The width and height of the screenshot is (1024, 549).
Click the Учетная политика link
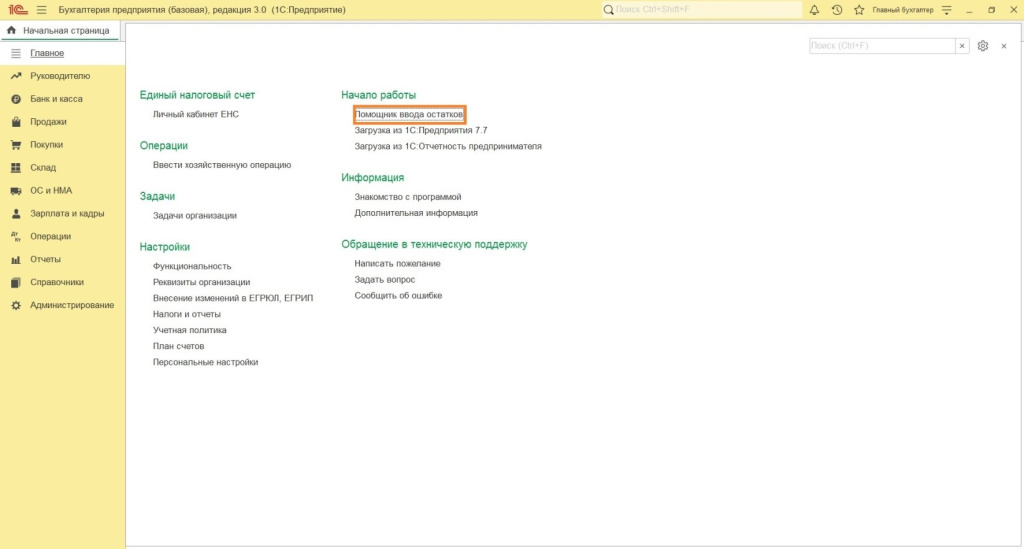(190, 330)
